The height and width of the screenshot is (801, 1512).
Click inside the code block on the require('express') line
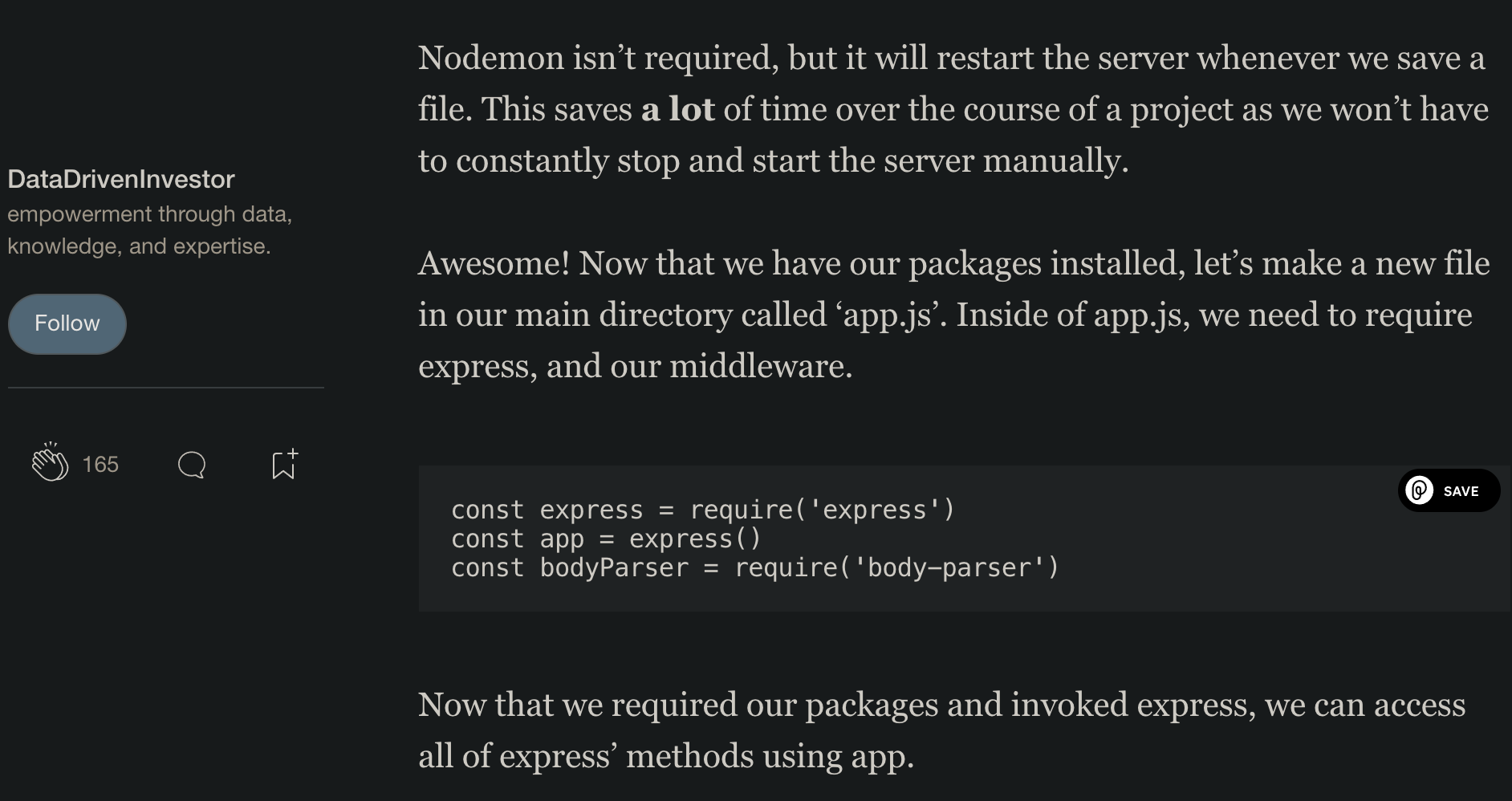click(x=702, y=510)
